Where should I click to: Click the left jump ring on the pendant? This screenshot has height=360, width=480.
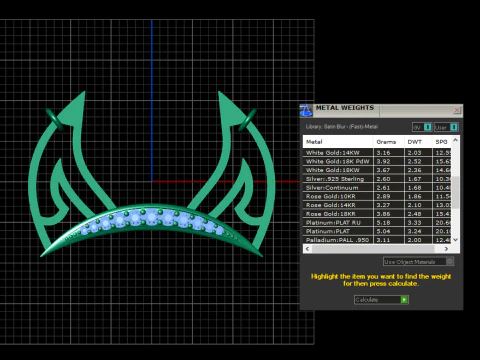(53, 119)
